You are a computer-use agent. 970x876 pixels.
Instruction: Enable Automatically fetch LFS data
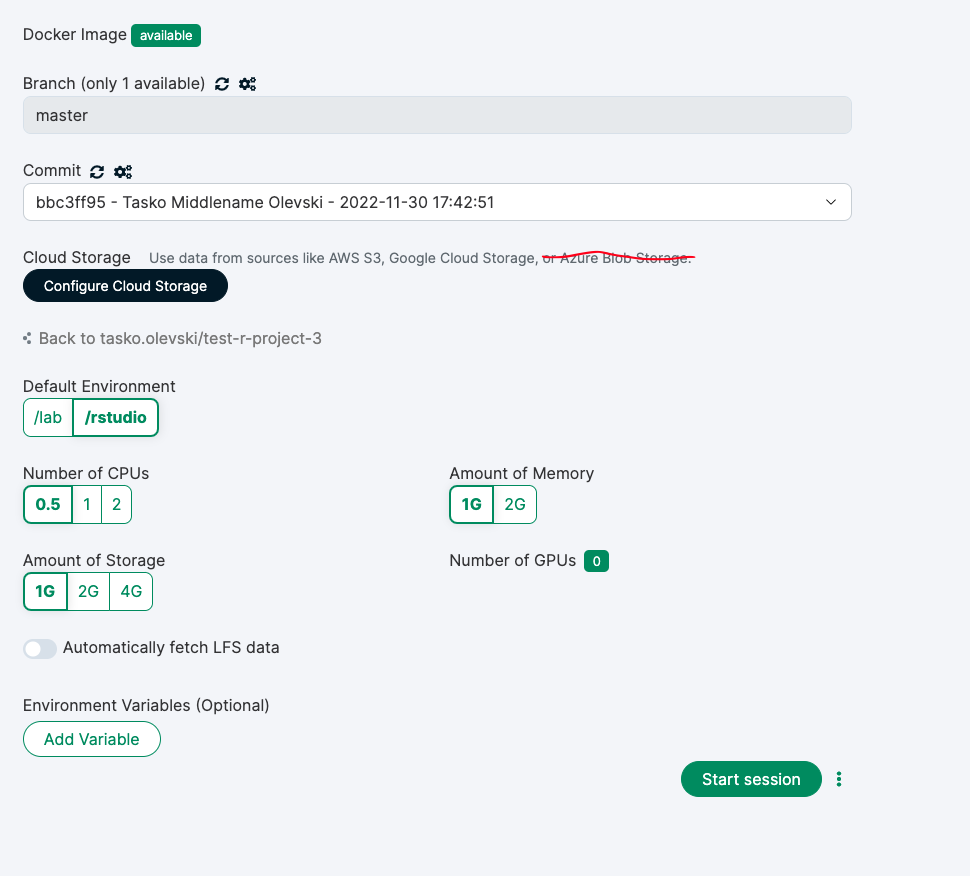[x=39, y=648]
